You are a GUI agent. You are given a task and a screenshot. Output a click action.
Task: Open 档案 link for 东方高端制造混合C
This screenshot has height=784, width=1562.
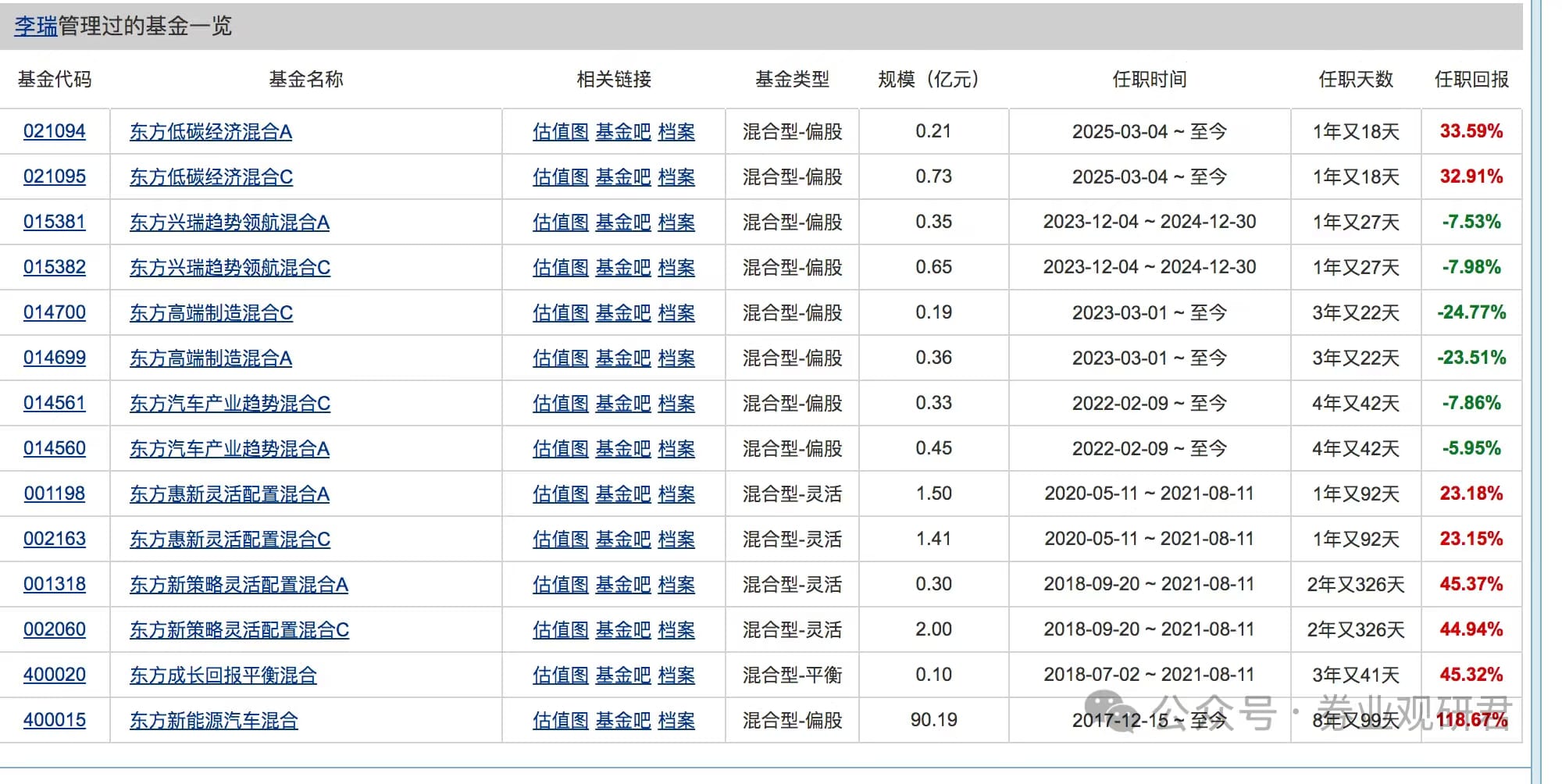click(676, 313)
